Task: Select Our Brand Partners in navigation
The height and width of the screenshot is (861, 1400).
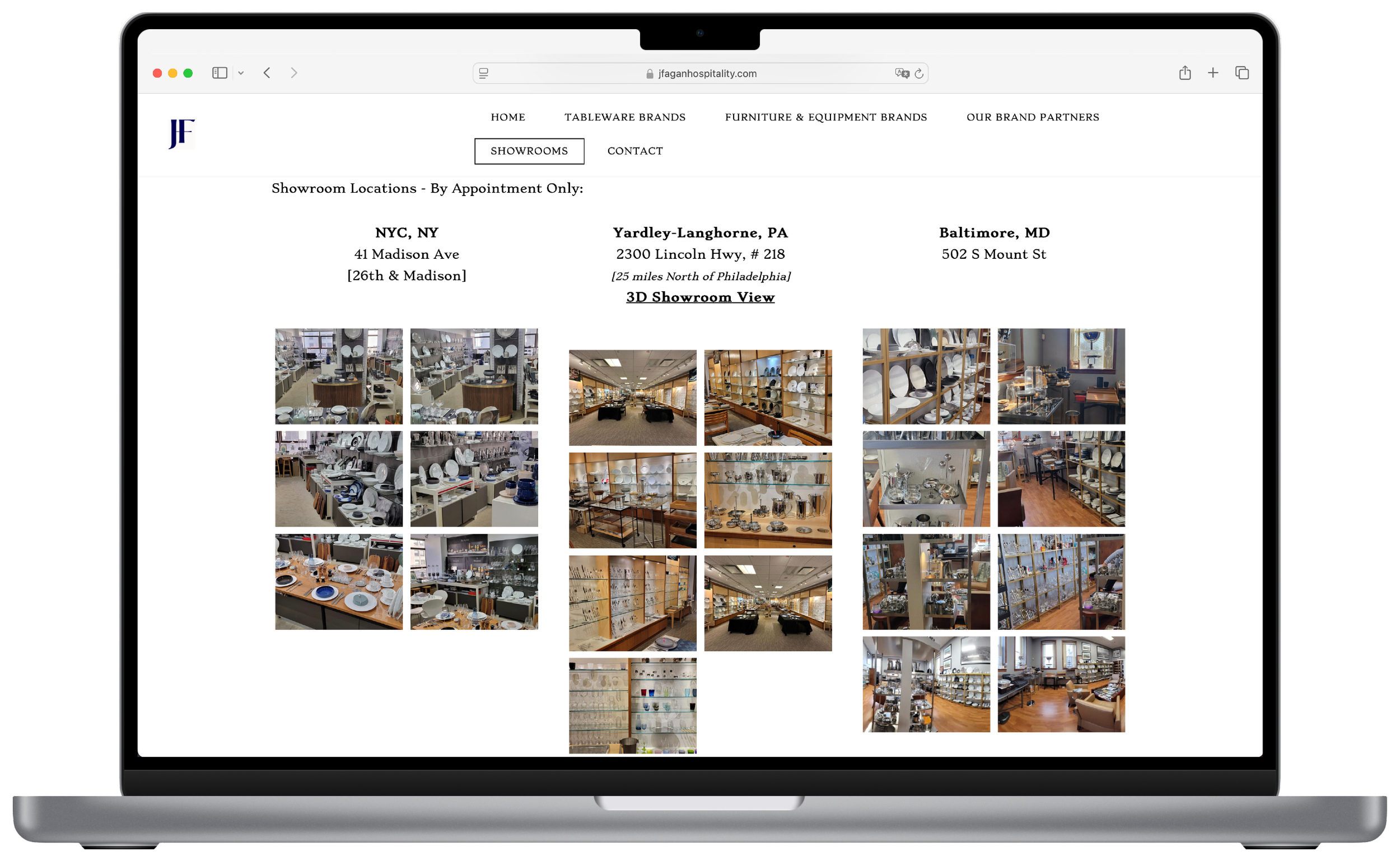Action: (1032, 117)
